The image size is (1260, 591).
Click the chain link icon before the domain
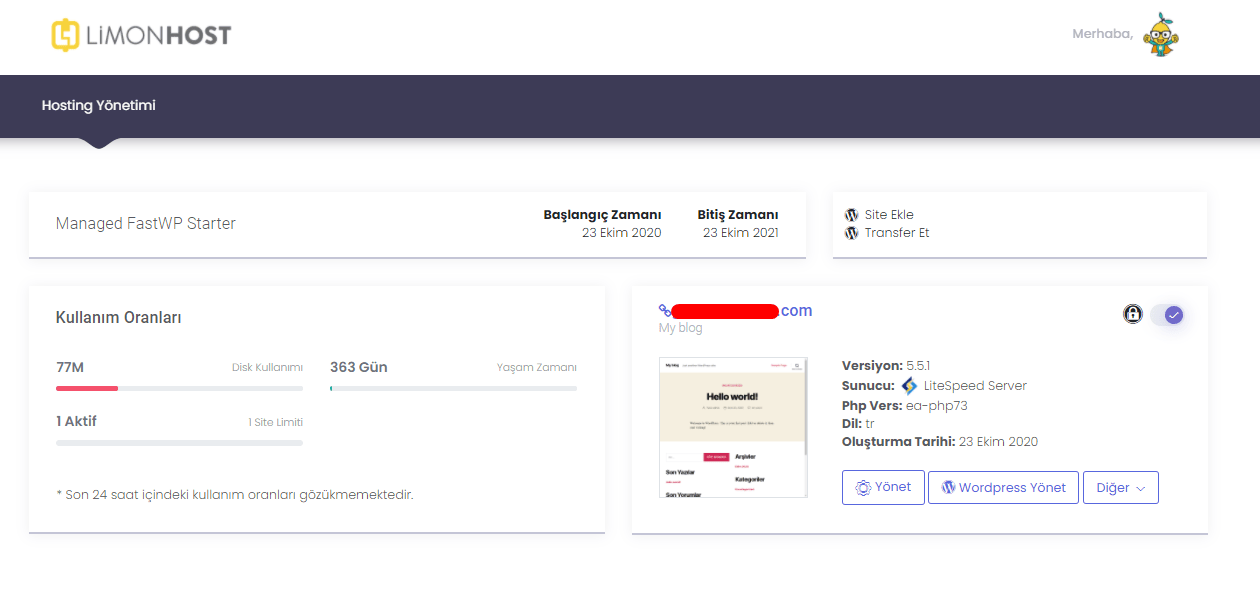664,311
